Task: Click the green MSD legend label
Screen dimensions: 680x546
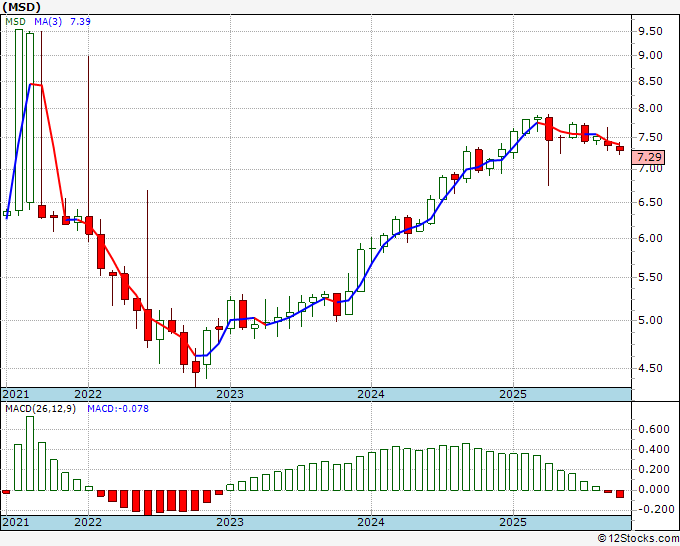Action: [15, 21]
